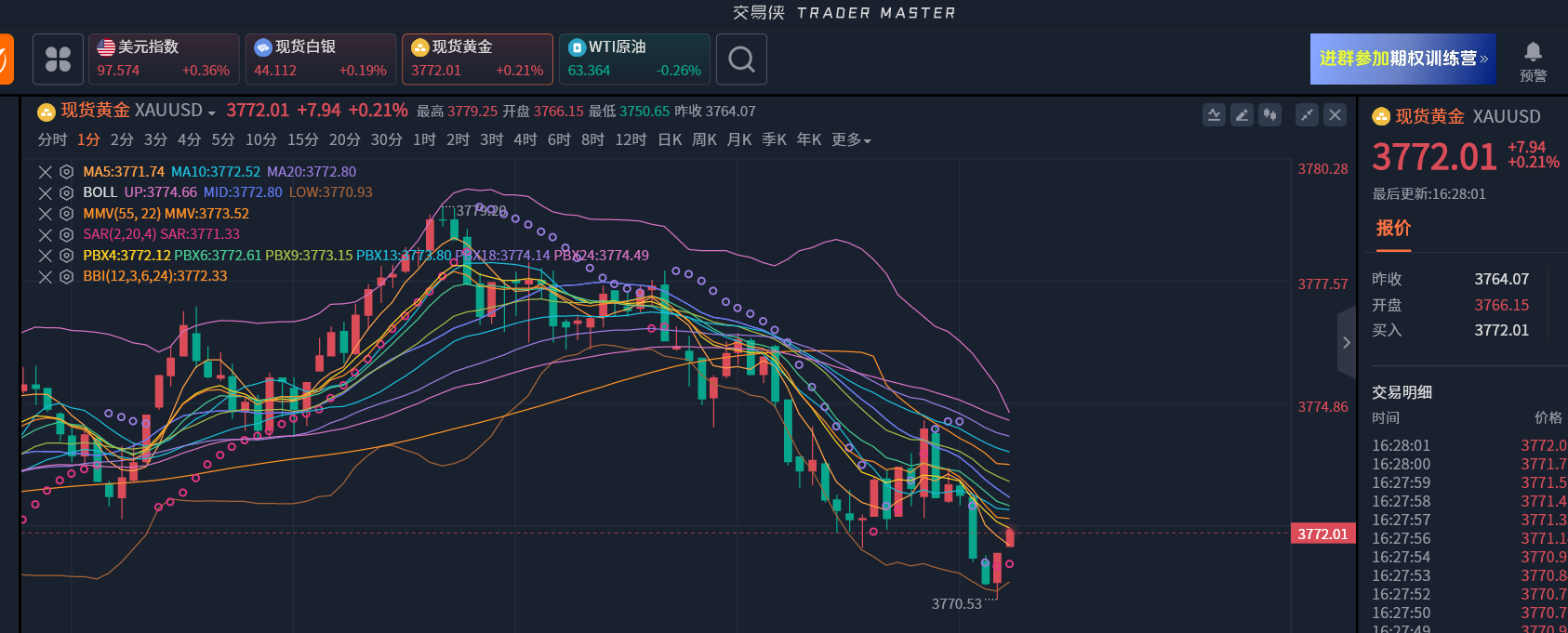This screenshot has width=1568, height=633.
Task: Switch to 15分 timeframe
Action: [x=302, y=140]
